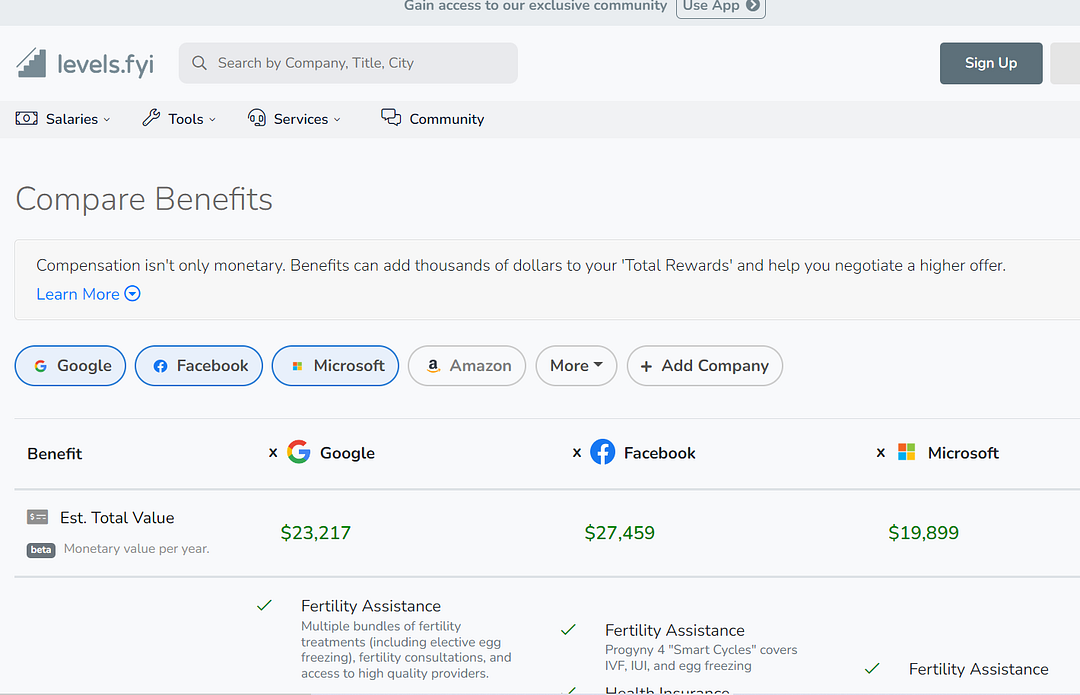Expand the Services menu

(x=295, y=118)
